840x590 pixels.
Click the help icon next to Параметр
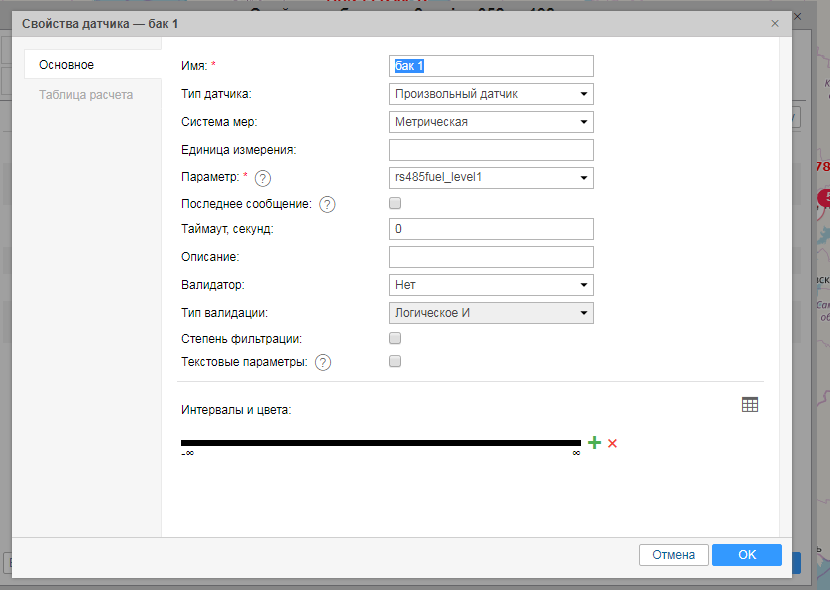[x=263, y=179]
